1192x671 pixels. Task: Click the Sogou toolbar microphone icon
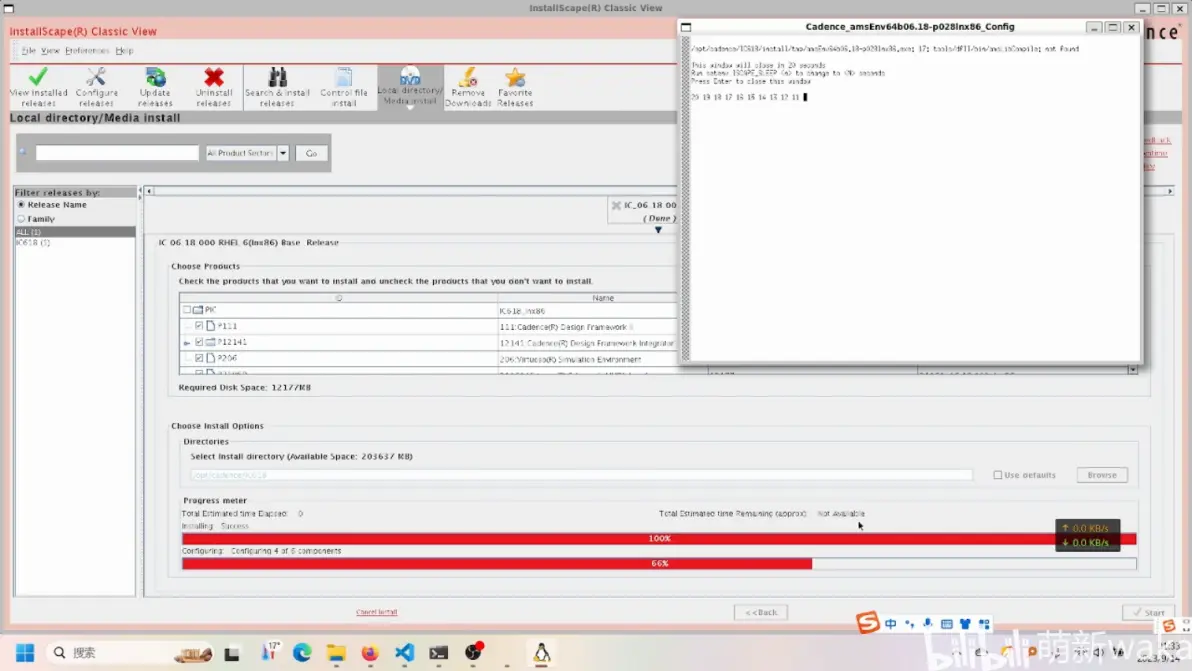[x=927, y=624]
